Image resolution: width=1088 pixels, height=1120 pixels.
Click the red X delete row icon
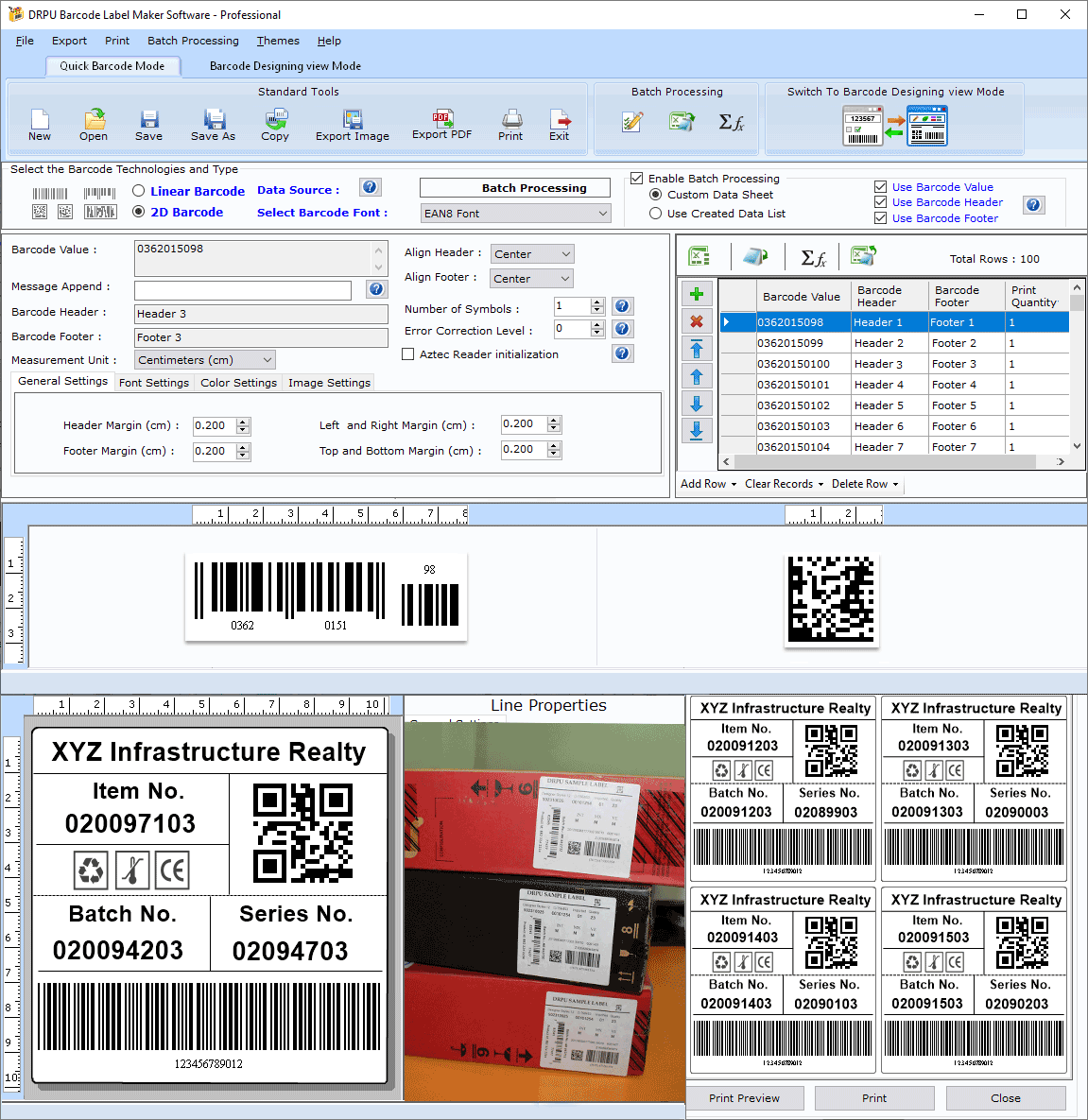point(697,321)
